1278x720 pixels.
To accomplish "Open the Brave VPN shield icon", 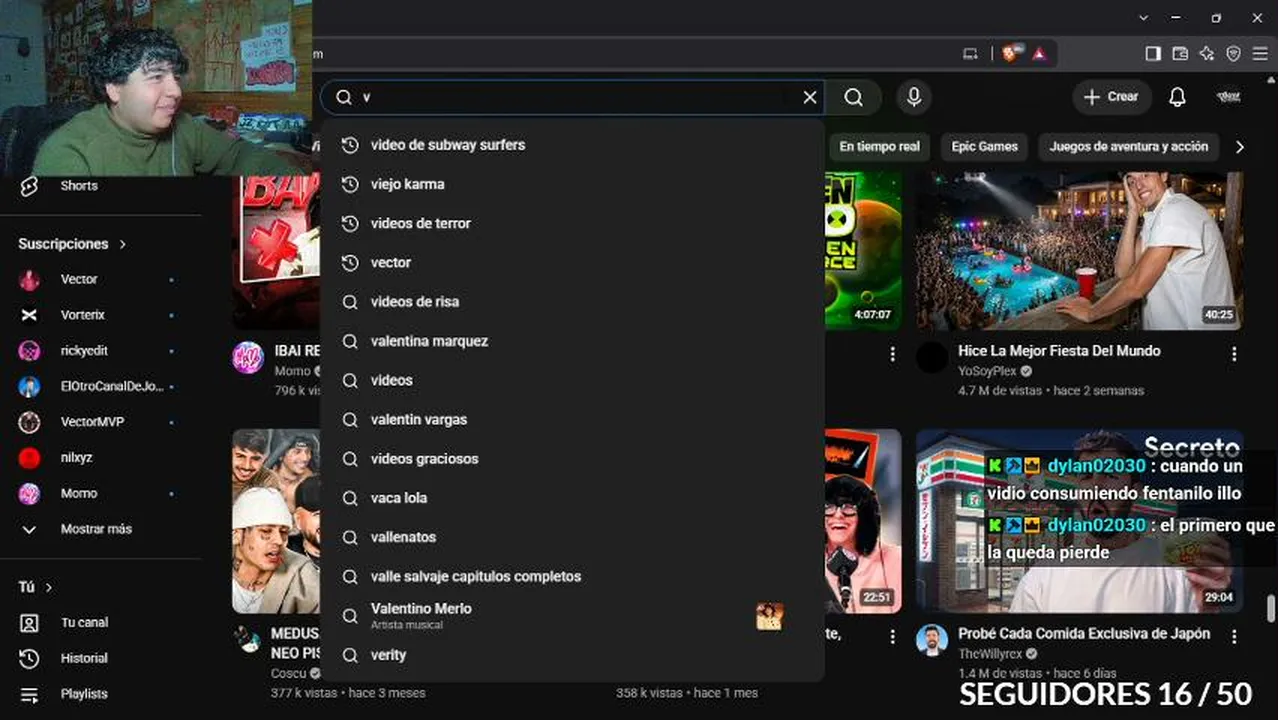I will [x=1234, y=53].
